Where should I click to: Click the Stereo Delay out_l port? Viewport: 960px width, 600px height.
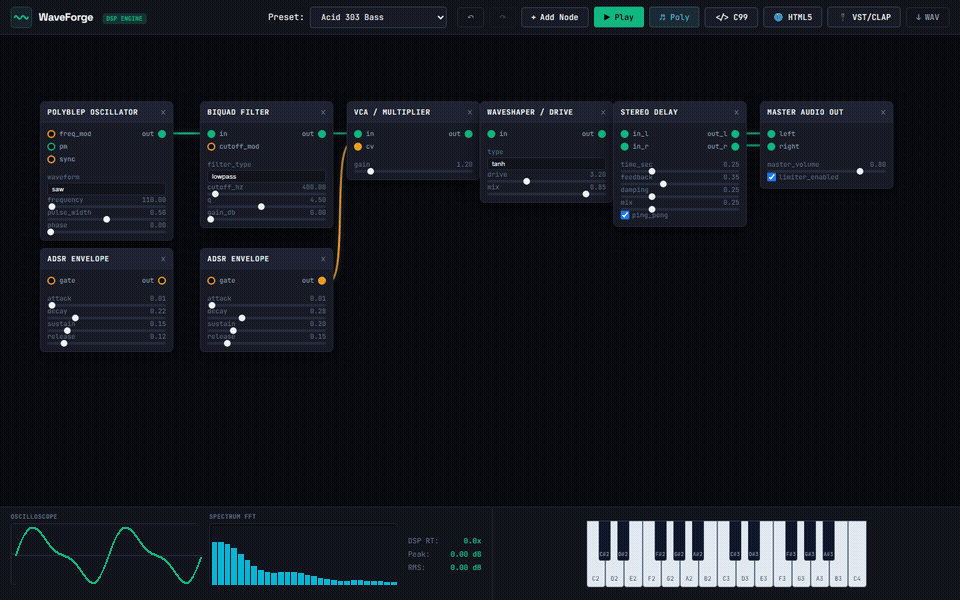735,134
